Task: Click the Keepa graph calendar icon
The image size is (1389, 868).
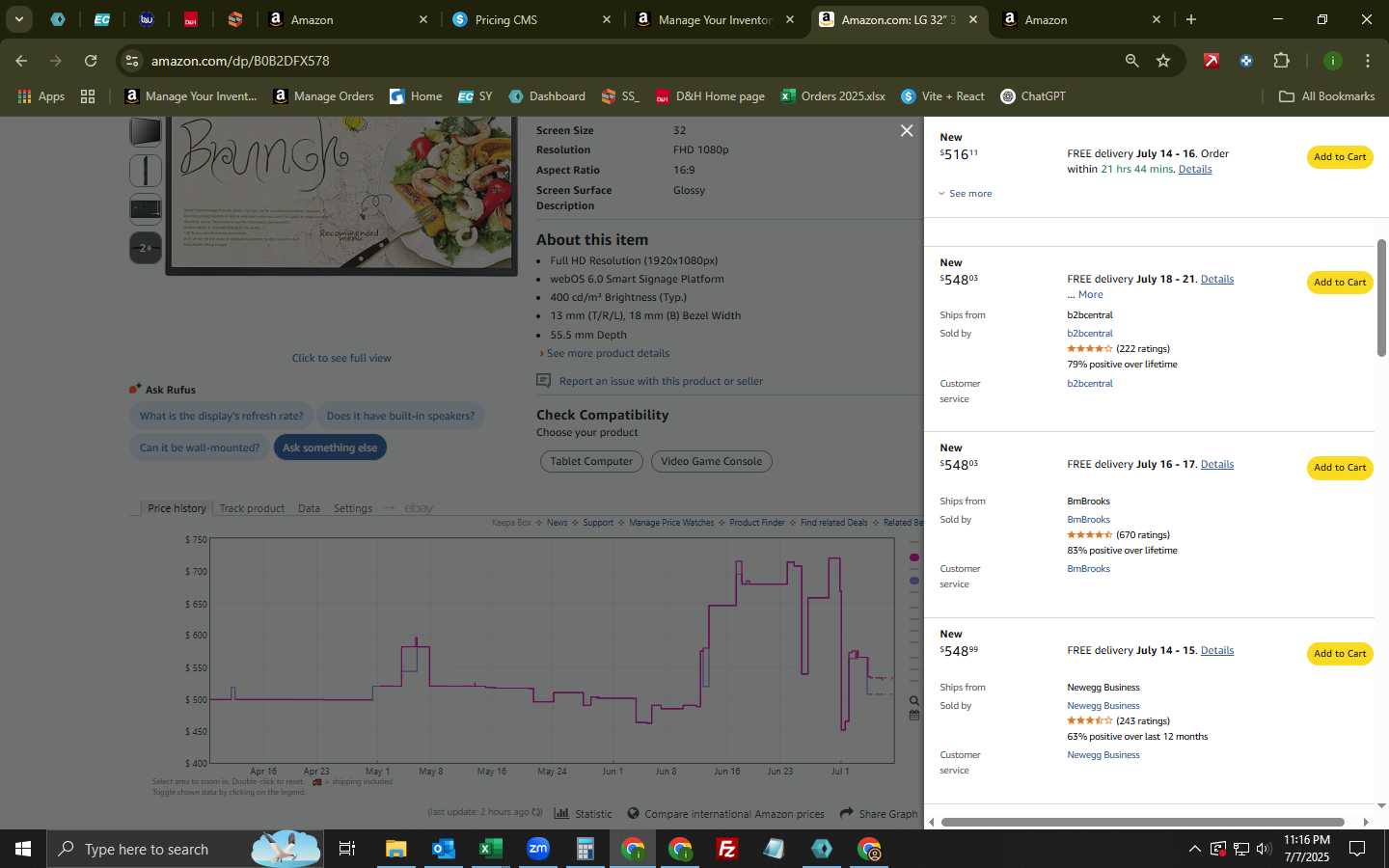Action: coord(913,716)
